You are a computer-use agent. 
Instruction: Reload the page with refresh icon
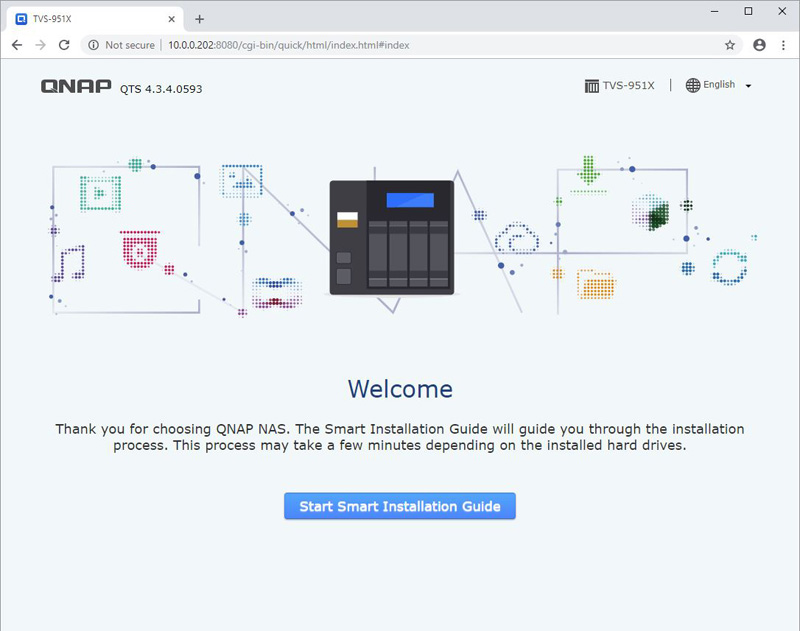click(64, 45)
